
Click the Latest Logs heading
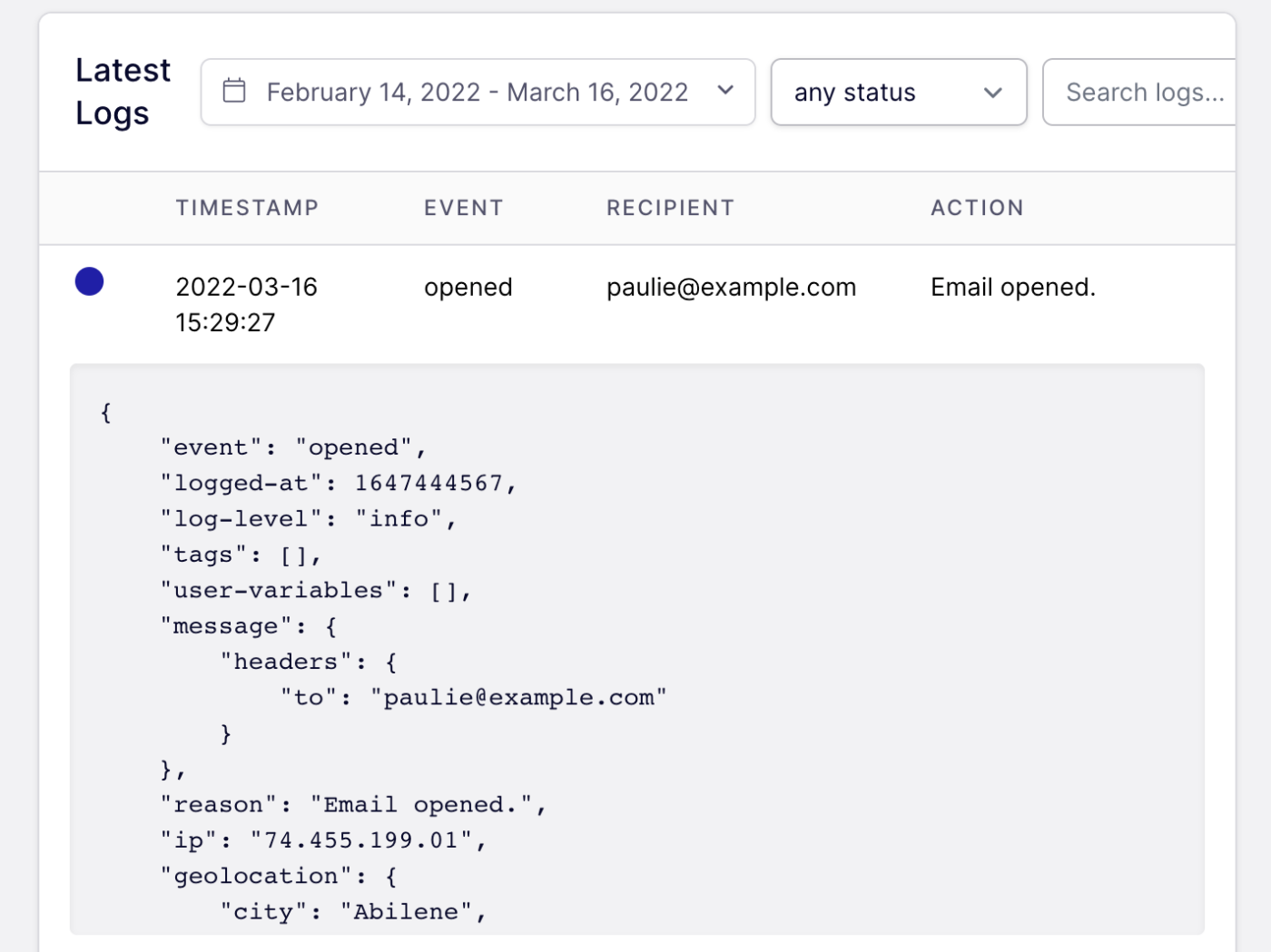tap(123, 92)
